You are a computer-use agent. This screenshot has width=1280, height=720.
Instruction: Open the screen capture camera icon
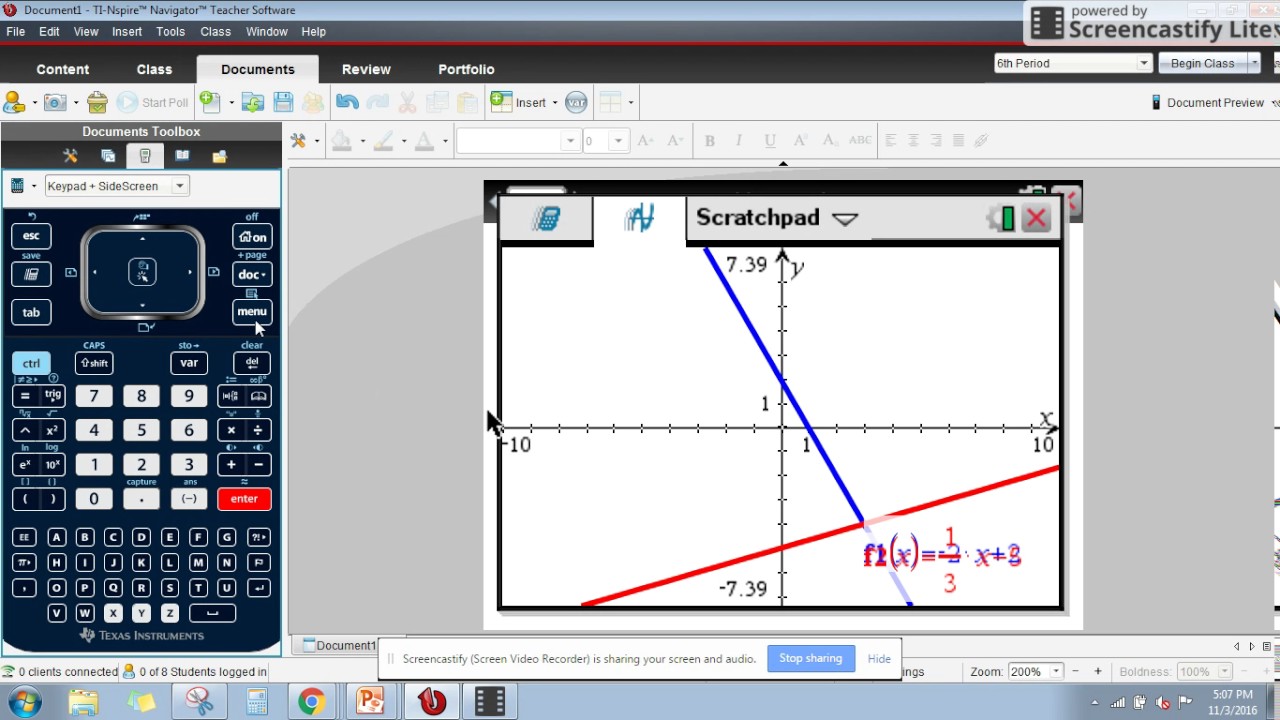(x=55, y=102)
